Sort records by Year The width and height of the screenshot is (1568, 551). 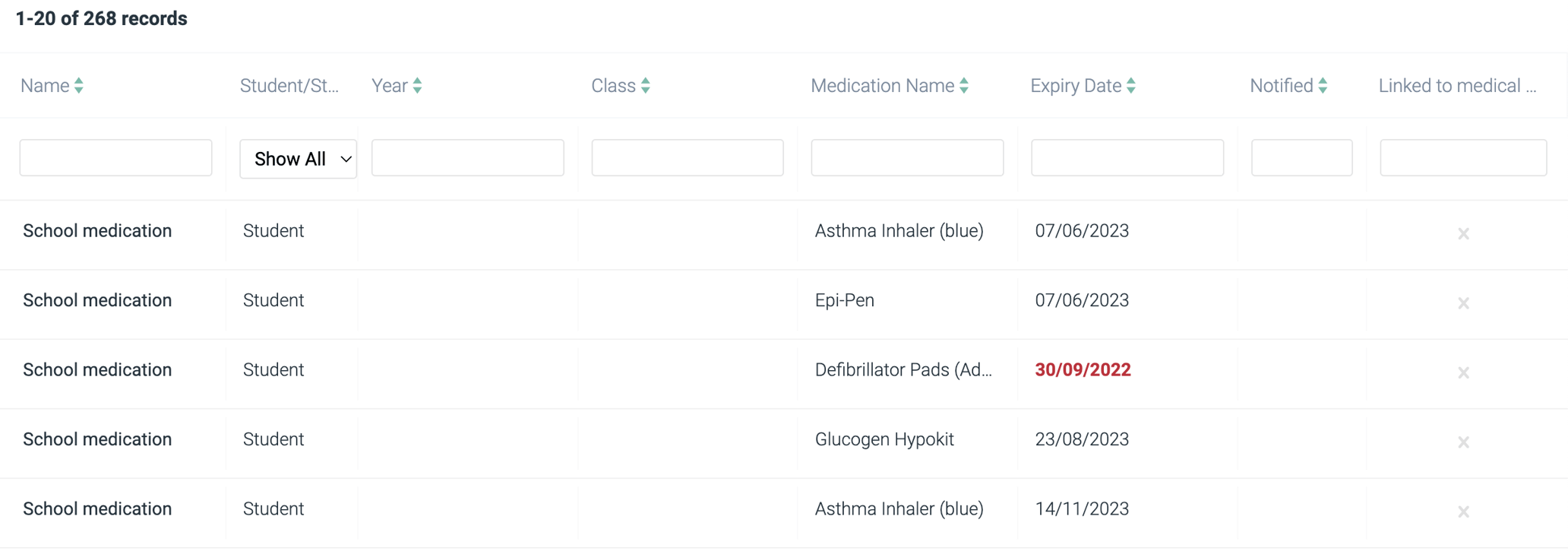(x=419, y=85)
